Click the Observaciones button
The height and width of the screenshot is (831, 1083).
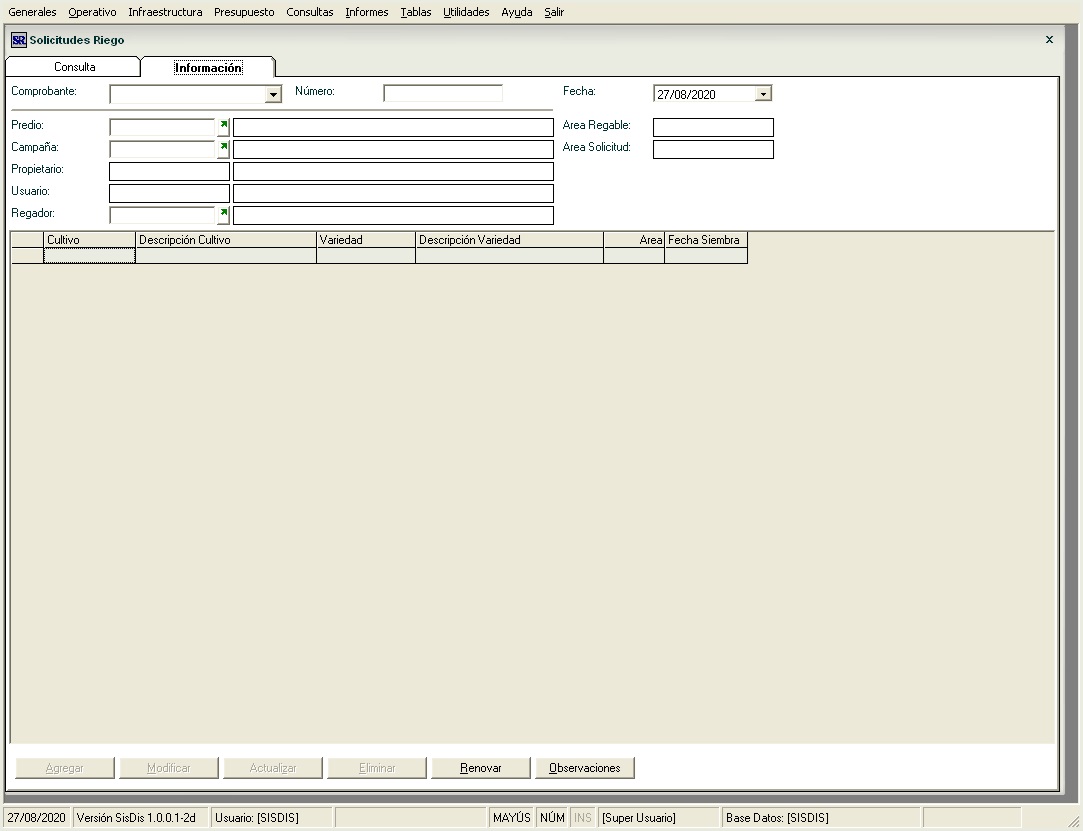point(585,768)
